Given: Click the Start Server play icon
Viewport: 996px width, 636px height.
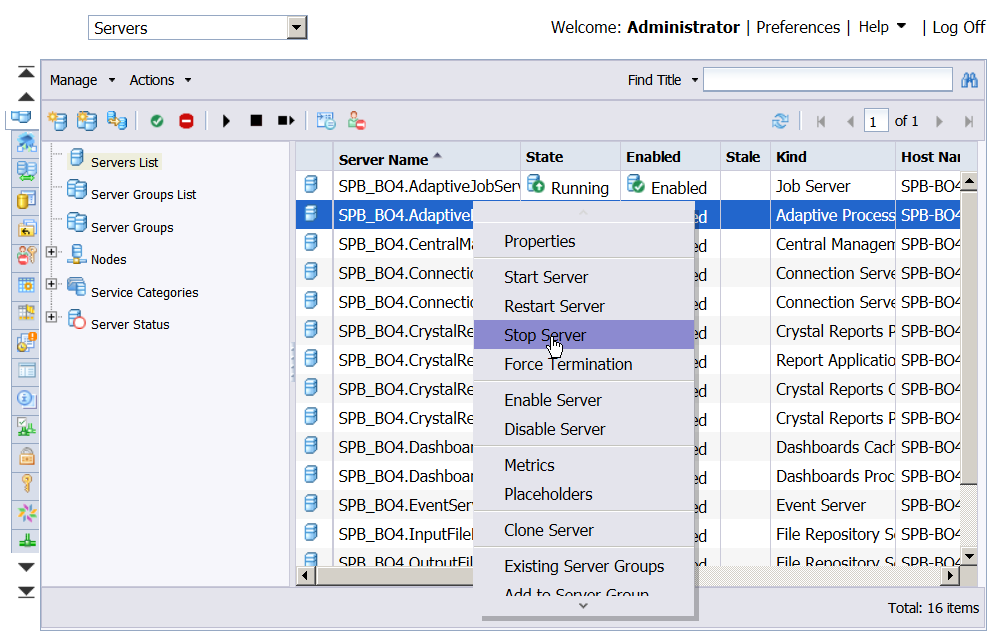Looking at the screenshot, I should (x=226, y=121).
